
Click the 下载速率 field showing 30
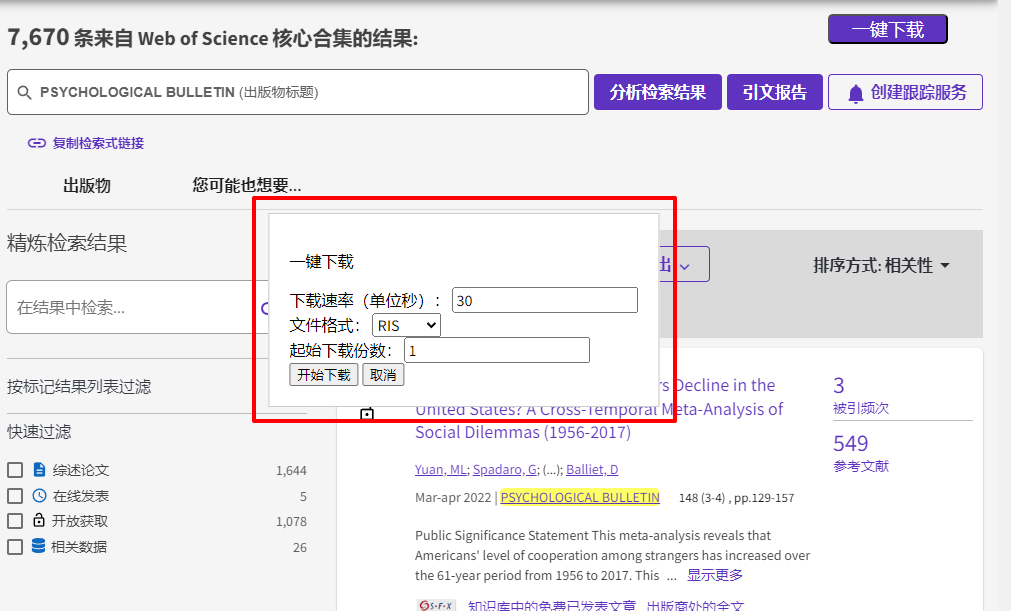tap(545, 300)
